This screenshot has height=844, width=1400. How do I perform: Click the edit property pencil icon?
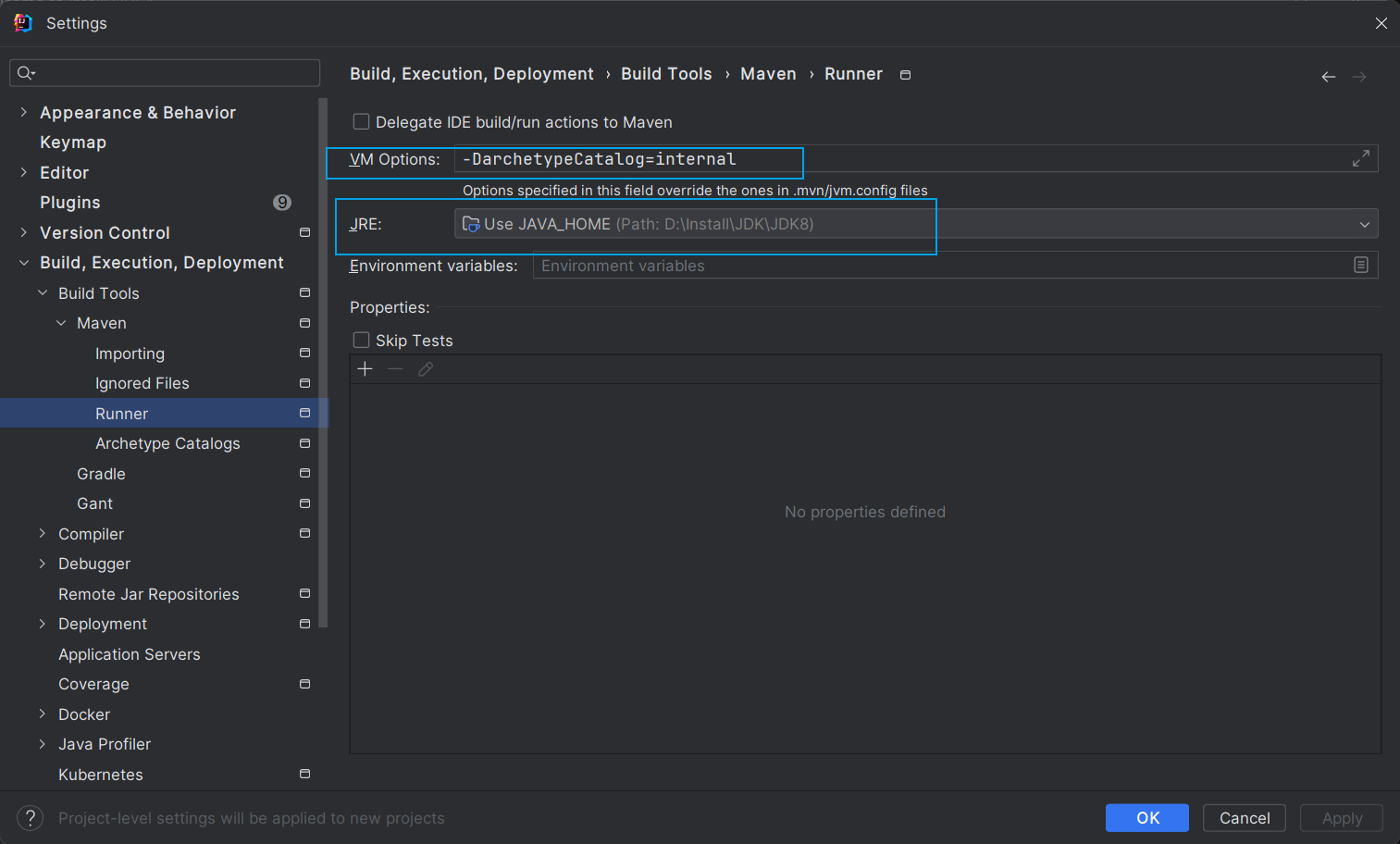click(x=426, y=369)
